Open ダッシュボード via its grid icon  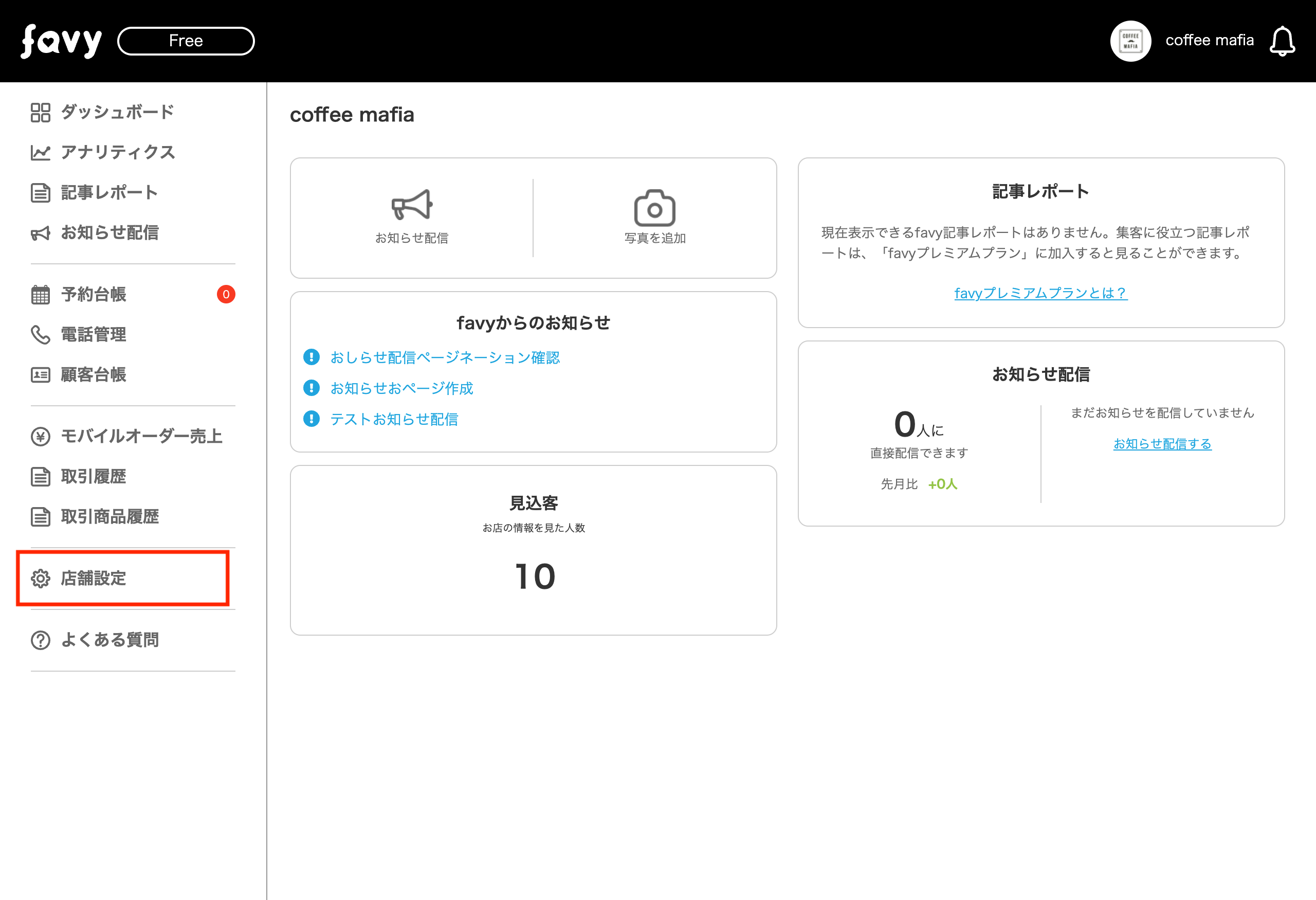40,112
